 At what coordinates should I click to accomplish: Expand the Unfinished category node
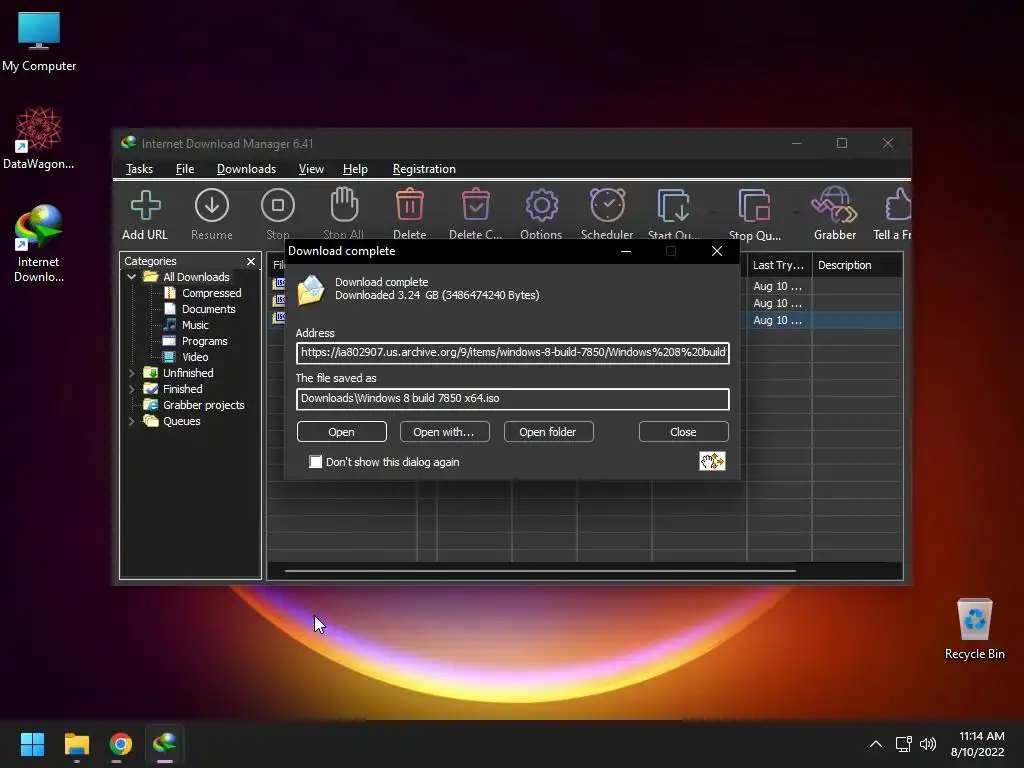(131, 373)
